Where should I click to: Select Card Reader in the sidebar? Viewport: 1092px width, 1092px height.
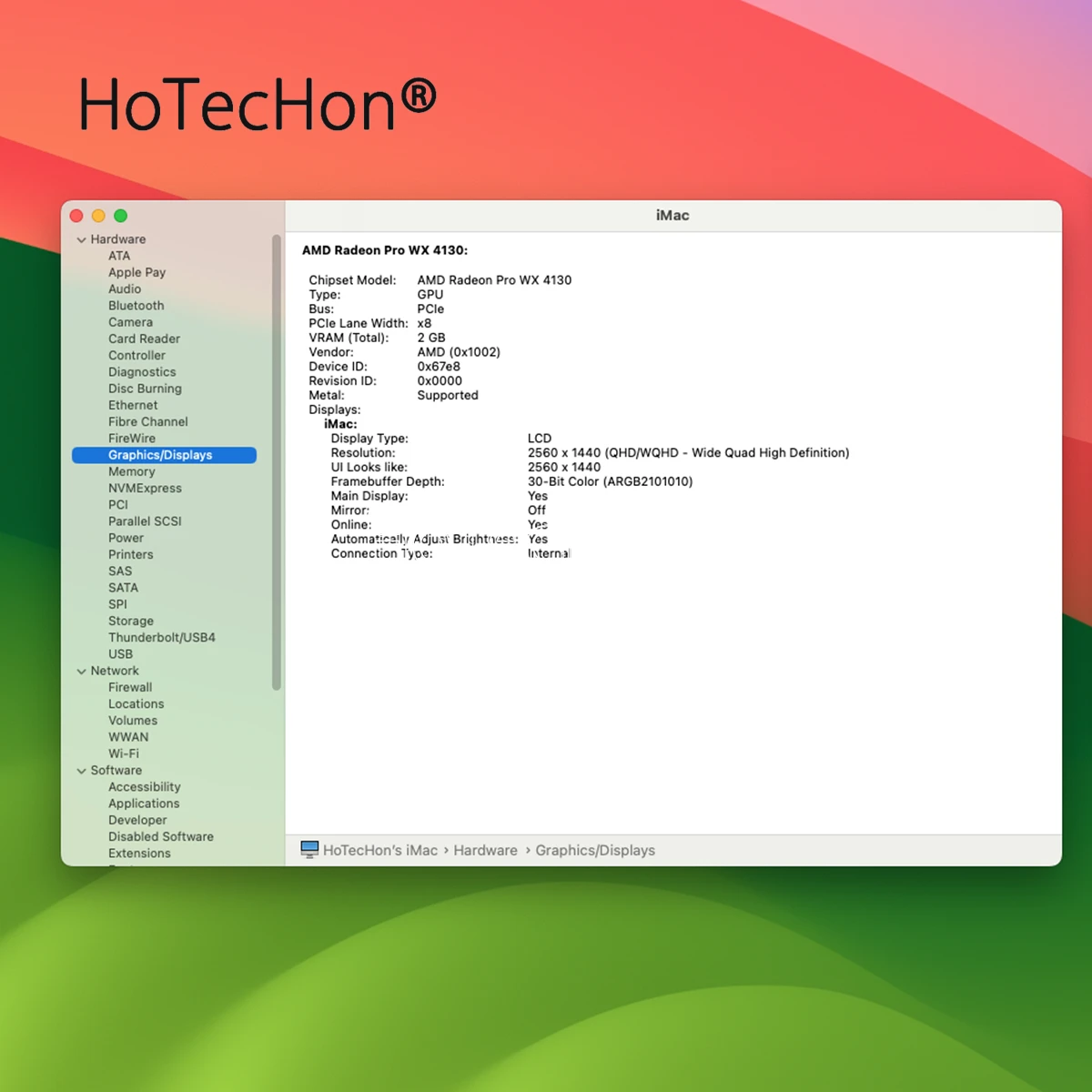[x=144, y=339]
